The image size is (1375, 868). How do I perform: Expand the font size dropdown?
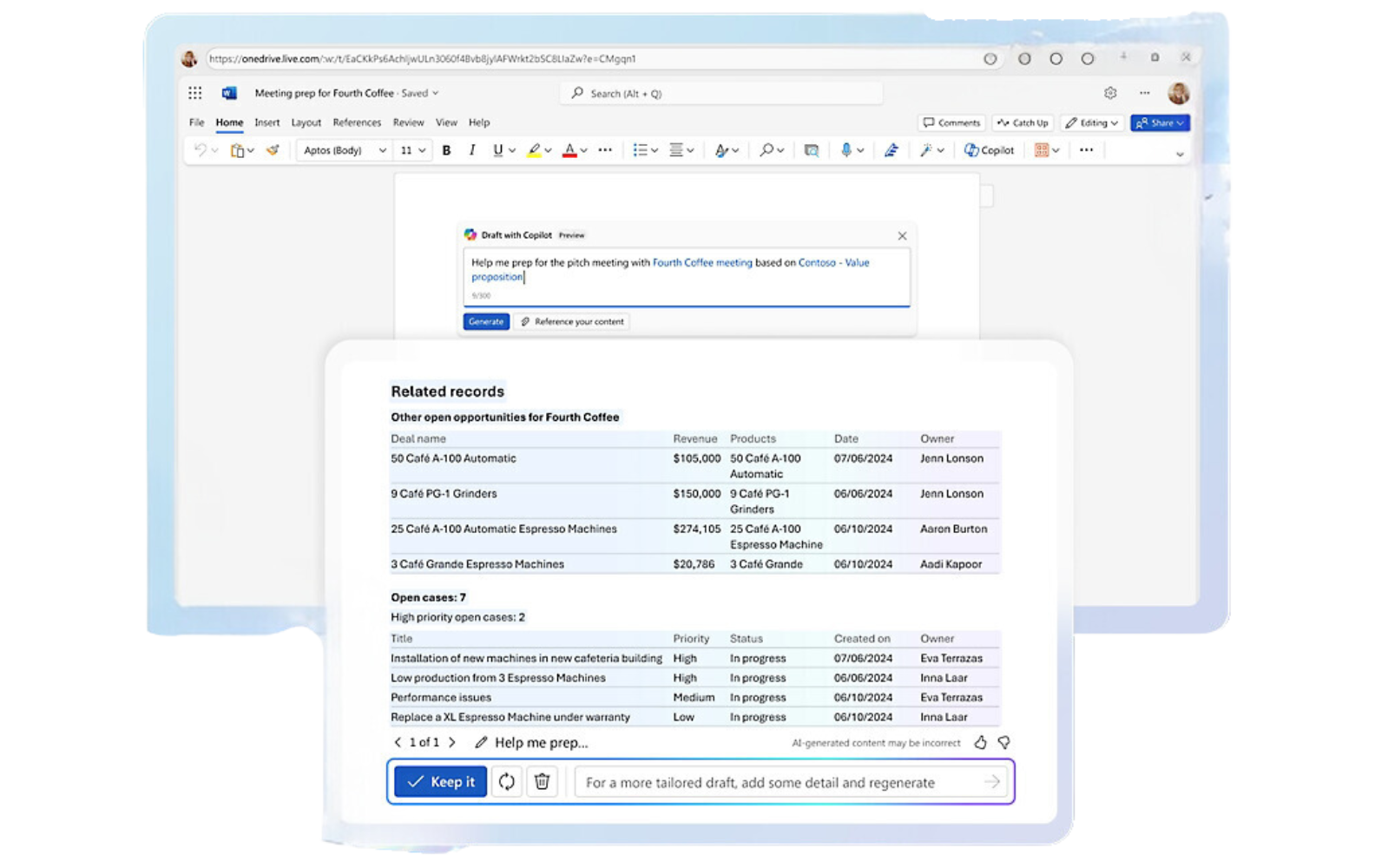[x=422, y=151]
